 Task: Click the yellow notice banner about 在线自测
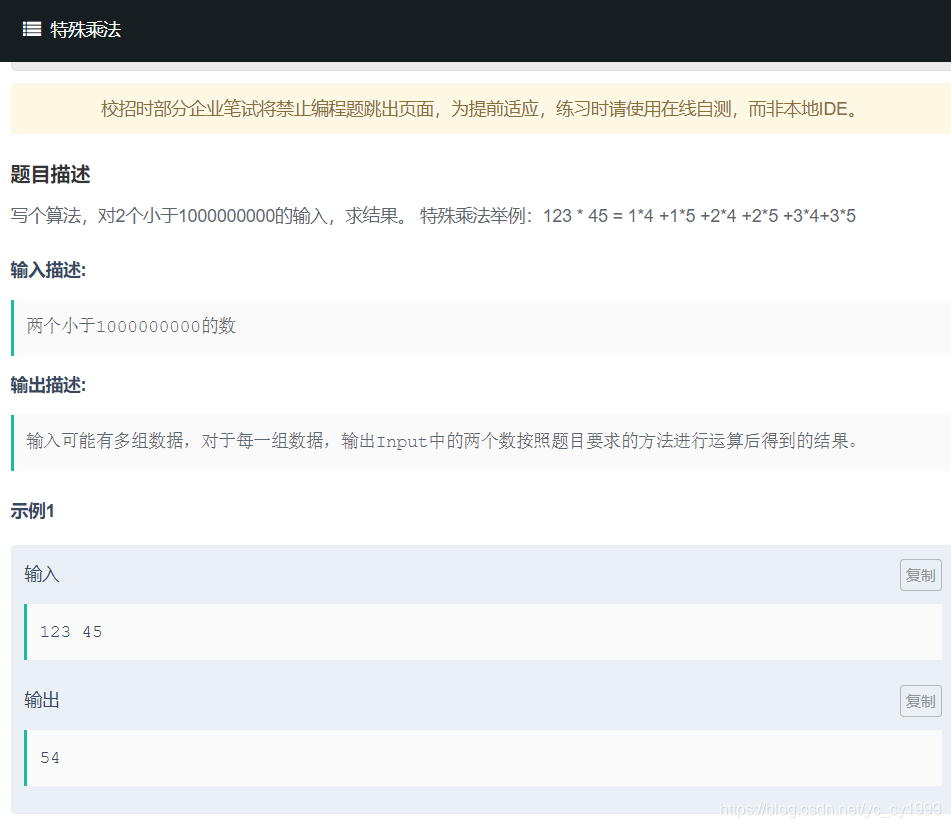click(480, 109)
